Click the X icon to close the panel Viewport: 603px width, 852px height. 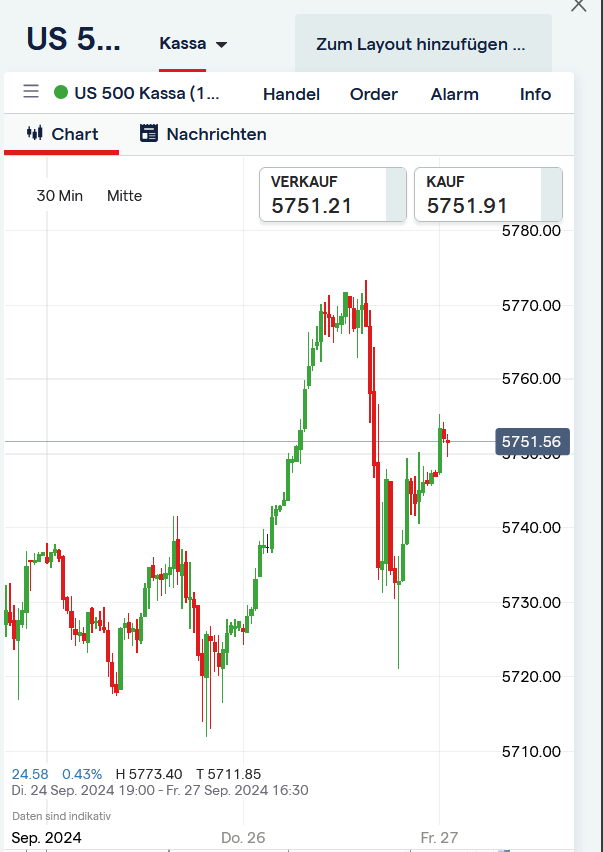(x=578, y=6)
